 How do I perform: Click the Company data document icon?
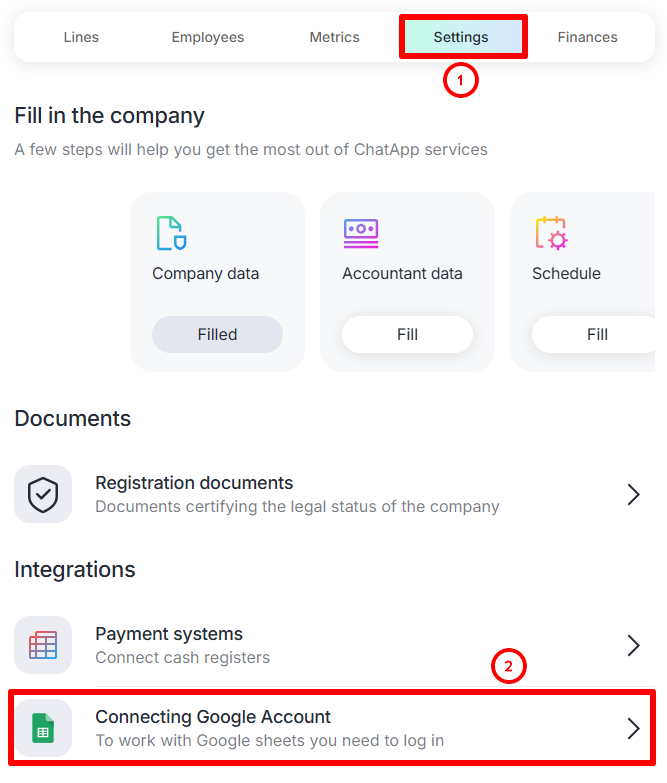pyautogui.click(x=171, y=233)
